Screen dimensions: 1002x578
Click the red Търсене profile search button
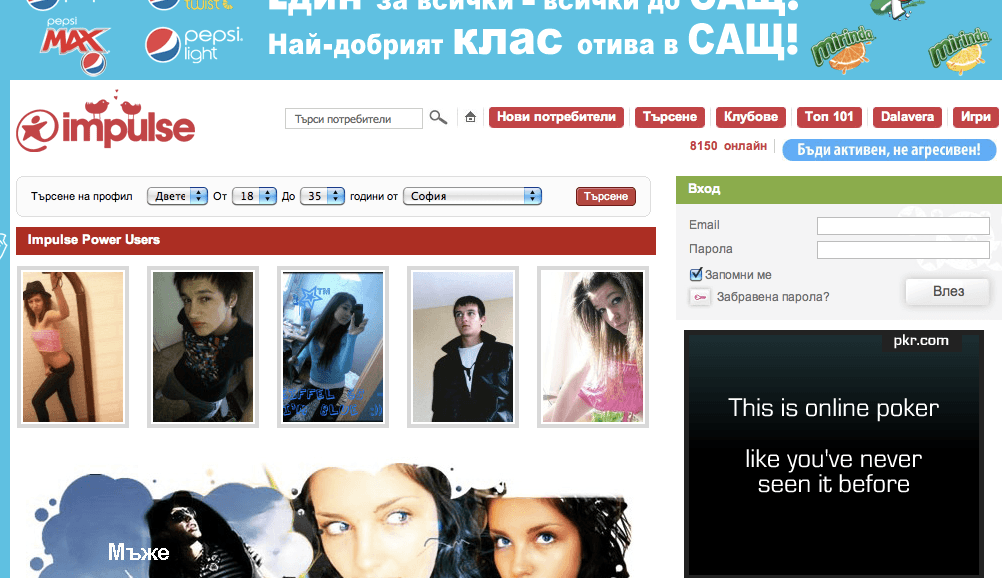[x=605, y=196]
